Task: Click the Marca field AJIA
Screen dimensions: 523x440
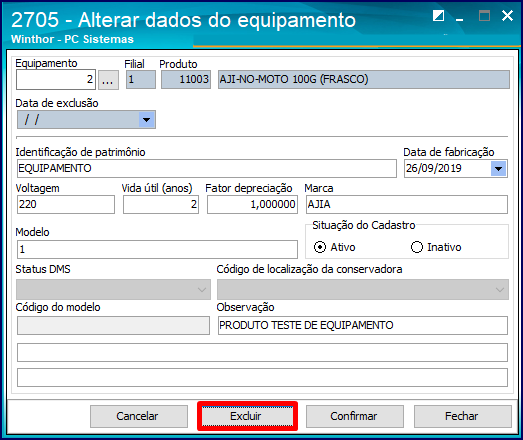Action: (x=407, y=204)
